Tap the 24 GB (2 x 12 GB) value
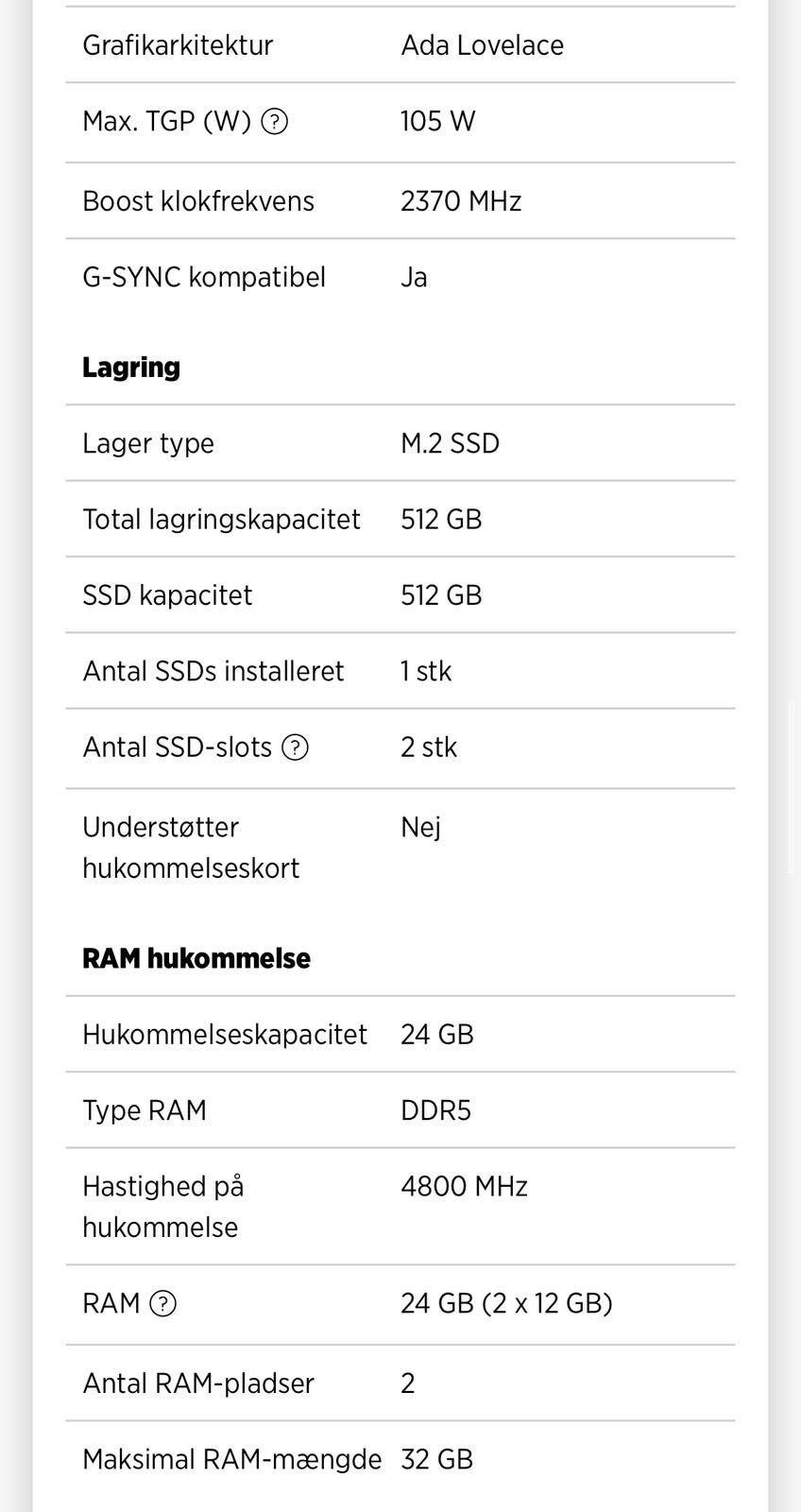 click(506, 1304)
